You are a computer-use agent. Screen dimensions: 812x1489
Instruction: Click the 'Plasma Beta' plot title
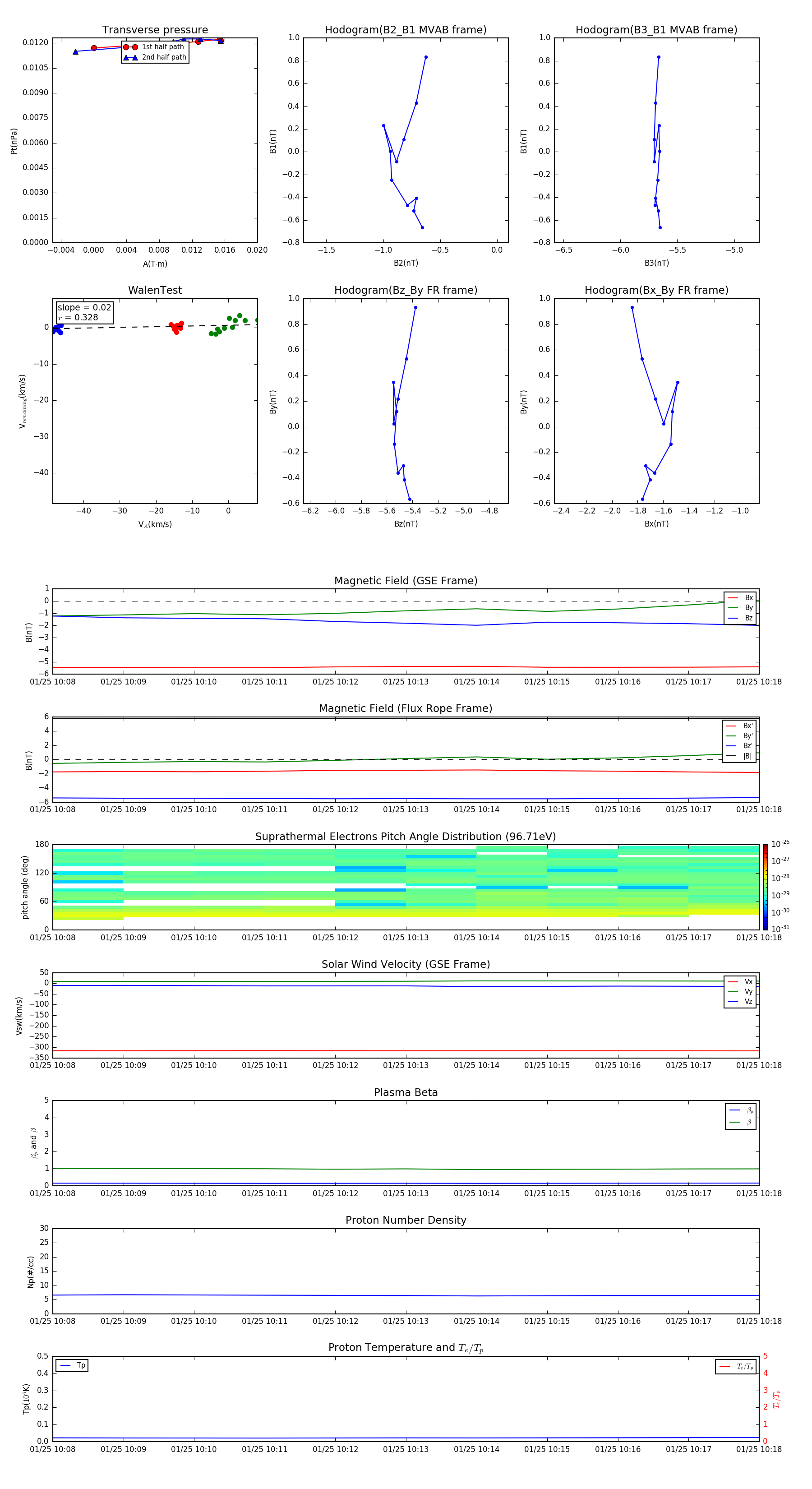coord(406,1093)
